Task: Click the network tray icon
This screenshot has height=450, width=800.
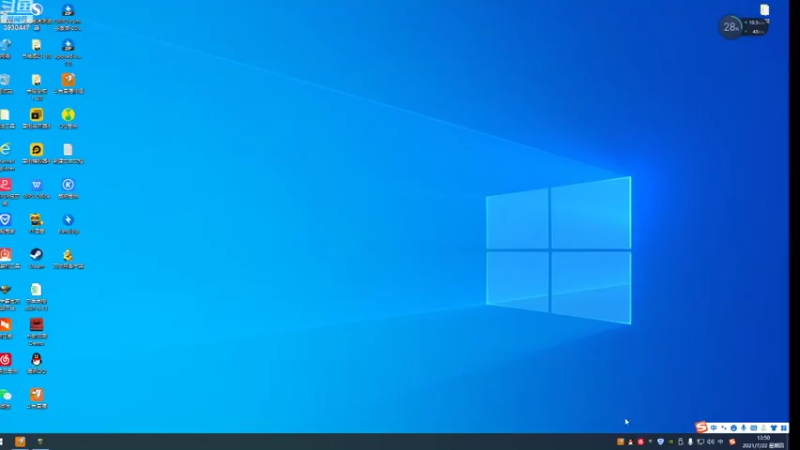Action: (x=701, y=442)
